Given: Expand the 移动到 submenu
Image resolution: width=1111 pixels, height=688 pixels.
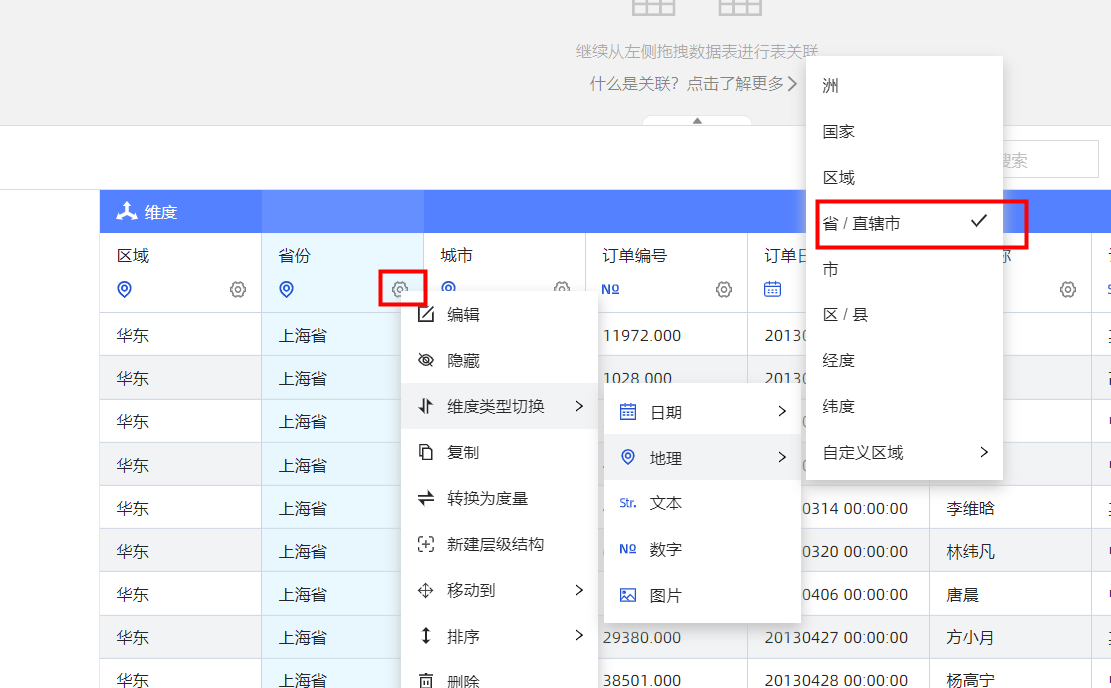Looking at the screenshot, I should pos(499,590).
